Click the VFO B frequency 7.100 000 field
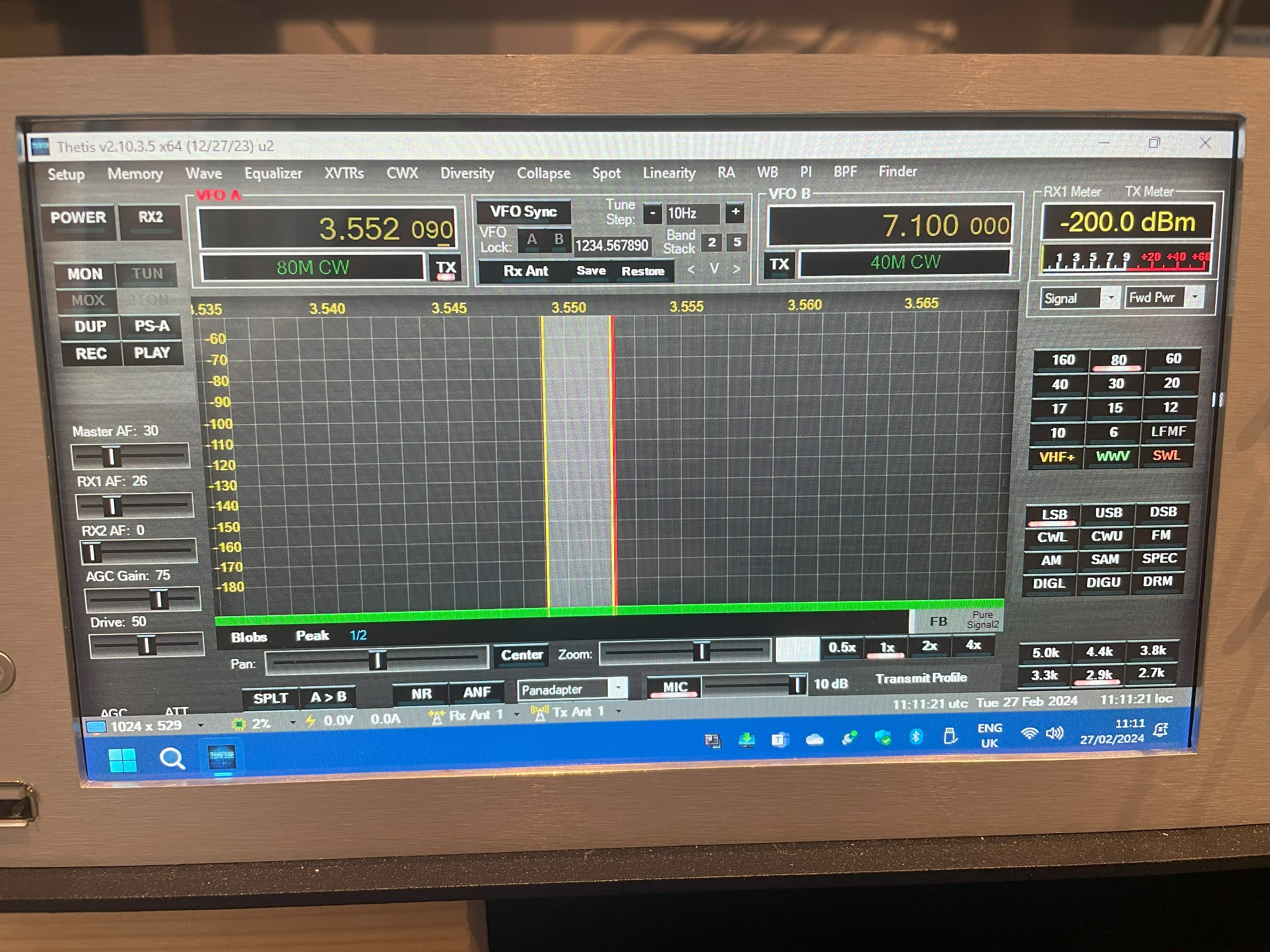This screenshot has height=952, width=1270. coord(890,225)
